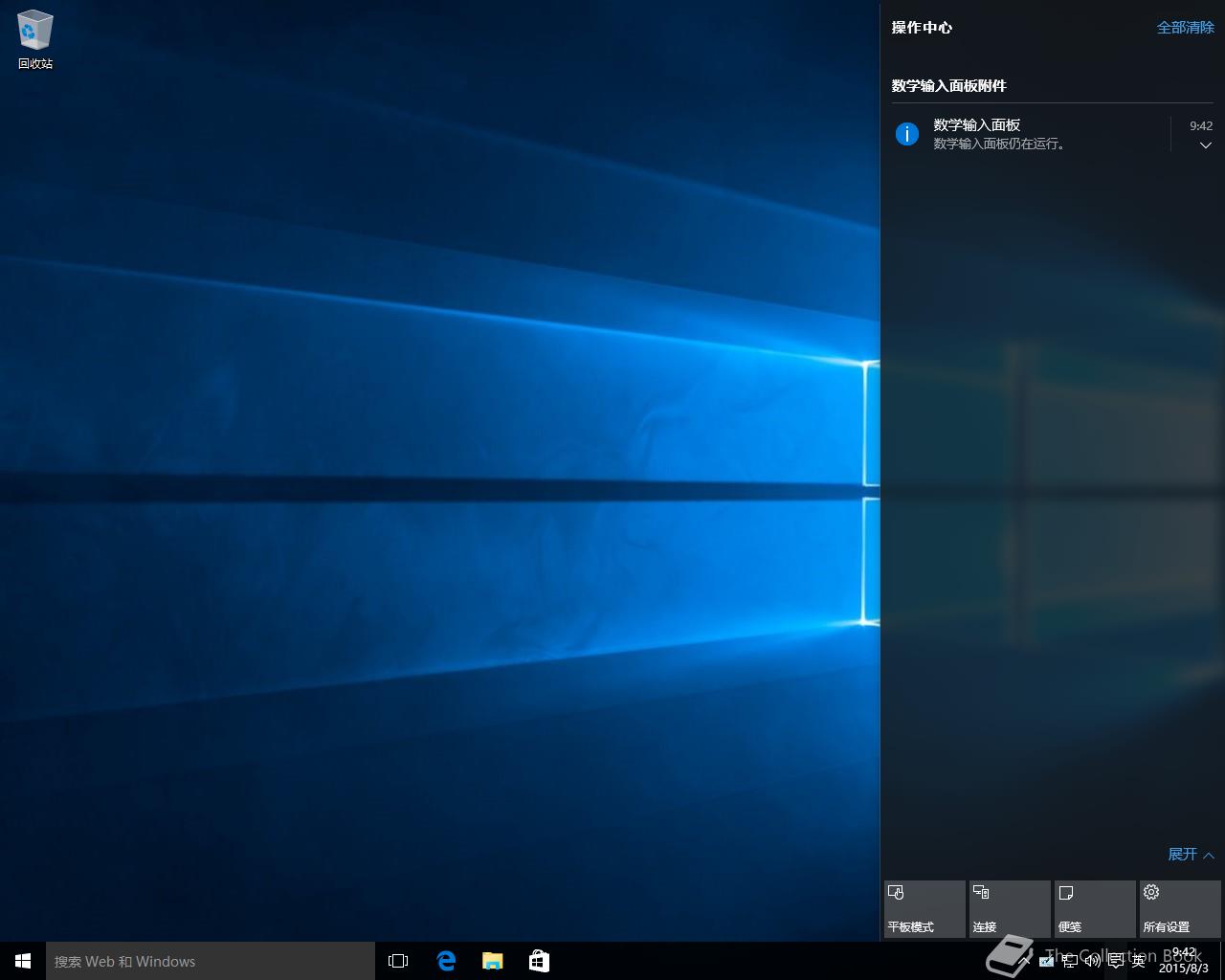Viewport: 1225px width, 980px height.
Task: Open the Recycle Bin (回收站) desktop icon
Action: (x=35, y=40)
